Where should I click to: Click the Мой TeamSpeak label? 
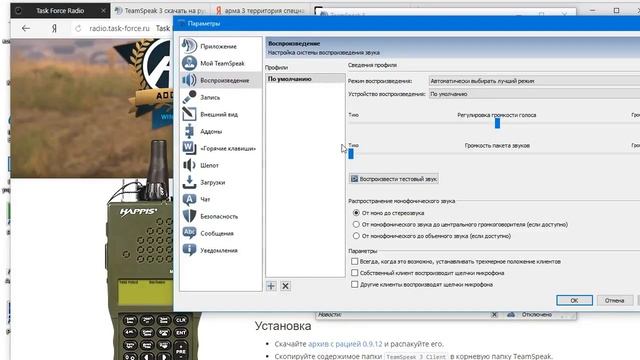[x=222, y=63]
